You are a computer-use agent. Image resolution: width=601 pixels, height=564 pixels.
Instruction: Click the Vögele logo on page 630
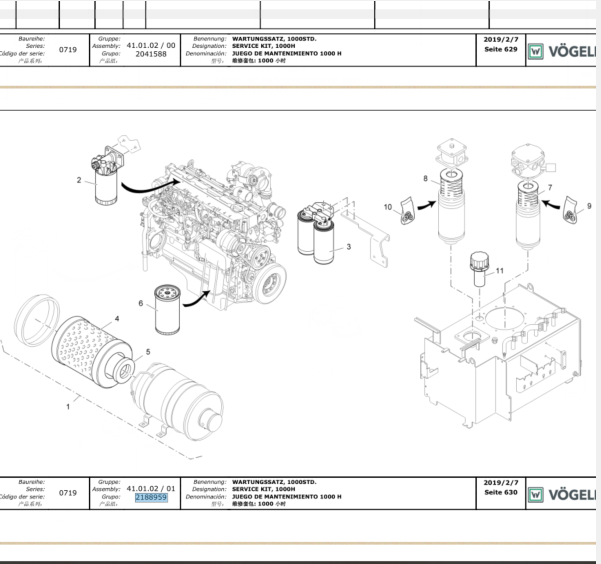pos(562,495)
